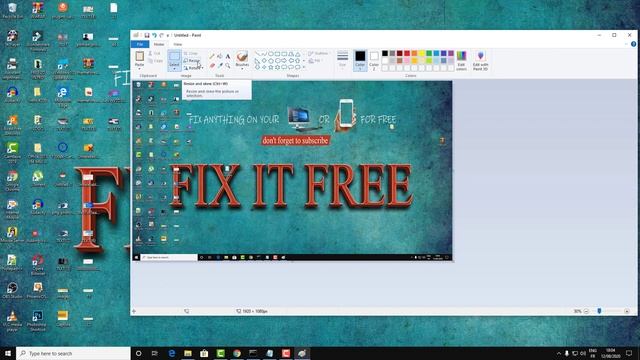Open File Explorer from taskbar
640x360 pixels.
pos(188,353)
